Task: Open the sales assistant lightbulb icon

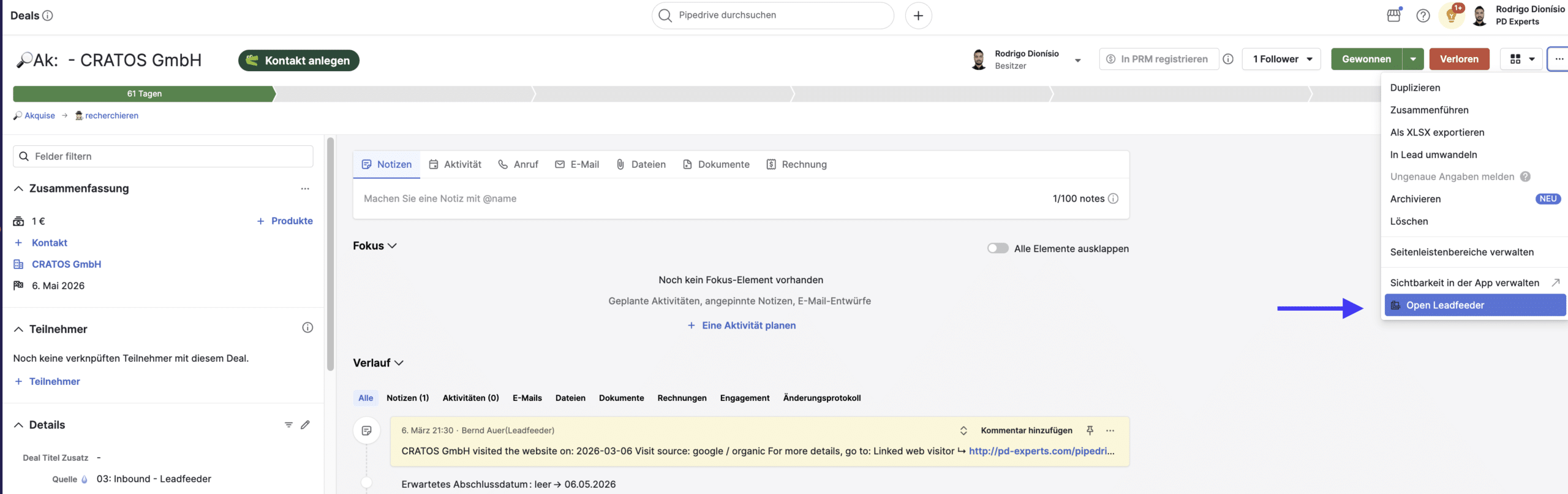Action: point(1451,15)
